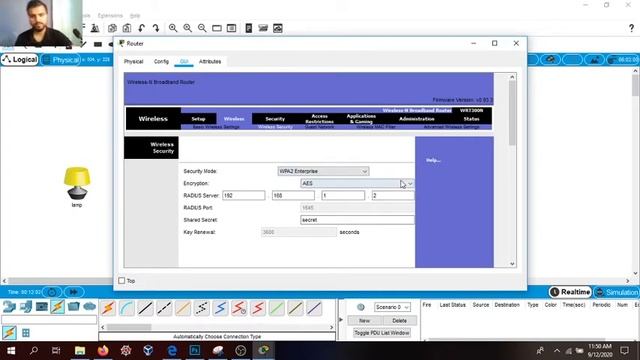640x360 pixels.
Task: Click the first RADIUS Server octet field
Action: [x=244, y=196]
